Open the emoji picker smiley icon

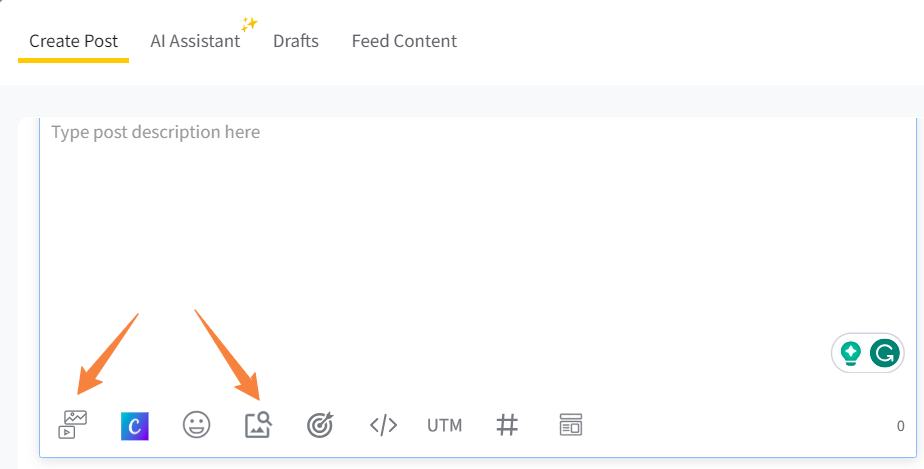tap(197, 425)
